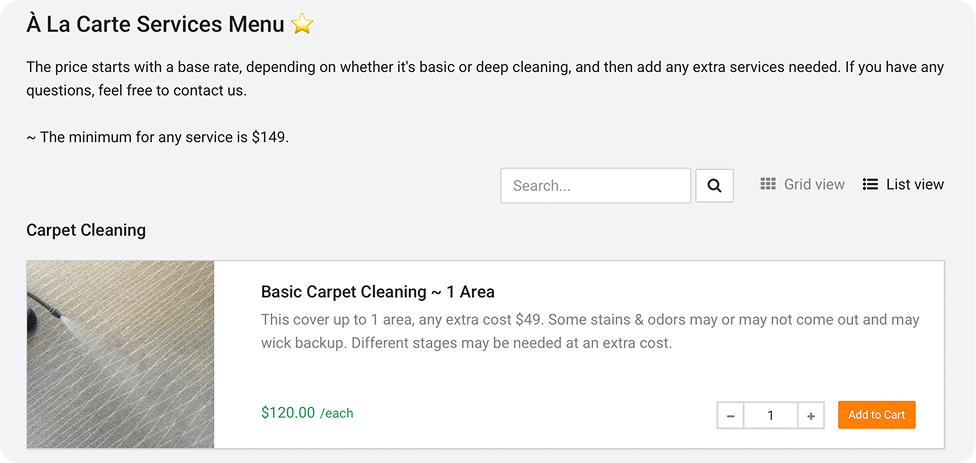Click the /each unit label
Image resolution: width=976 pixels, height=463 pixels.
coord(337,413)
